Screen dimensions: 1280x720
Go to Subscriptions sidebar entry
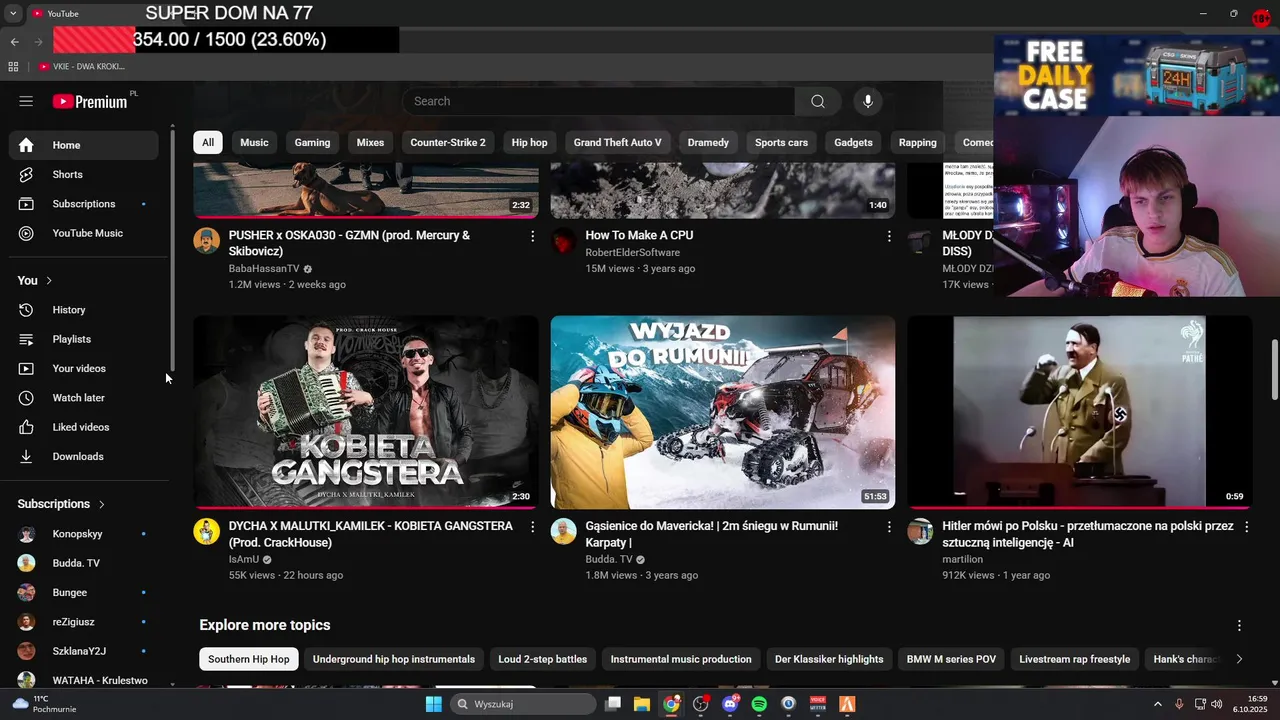(x=84, y=204)
